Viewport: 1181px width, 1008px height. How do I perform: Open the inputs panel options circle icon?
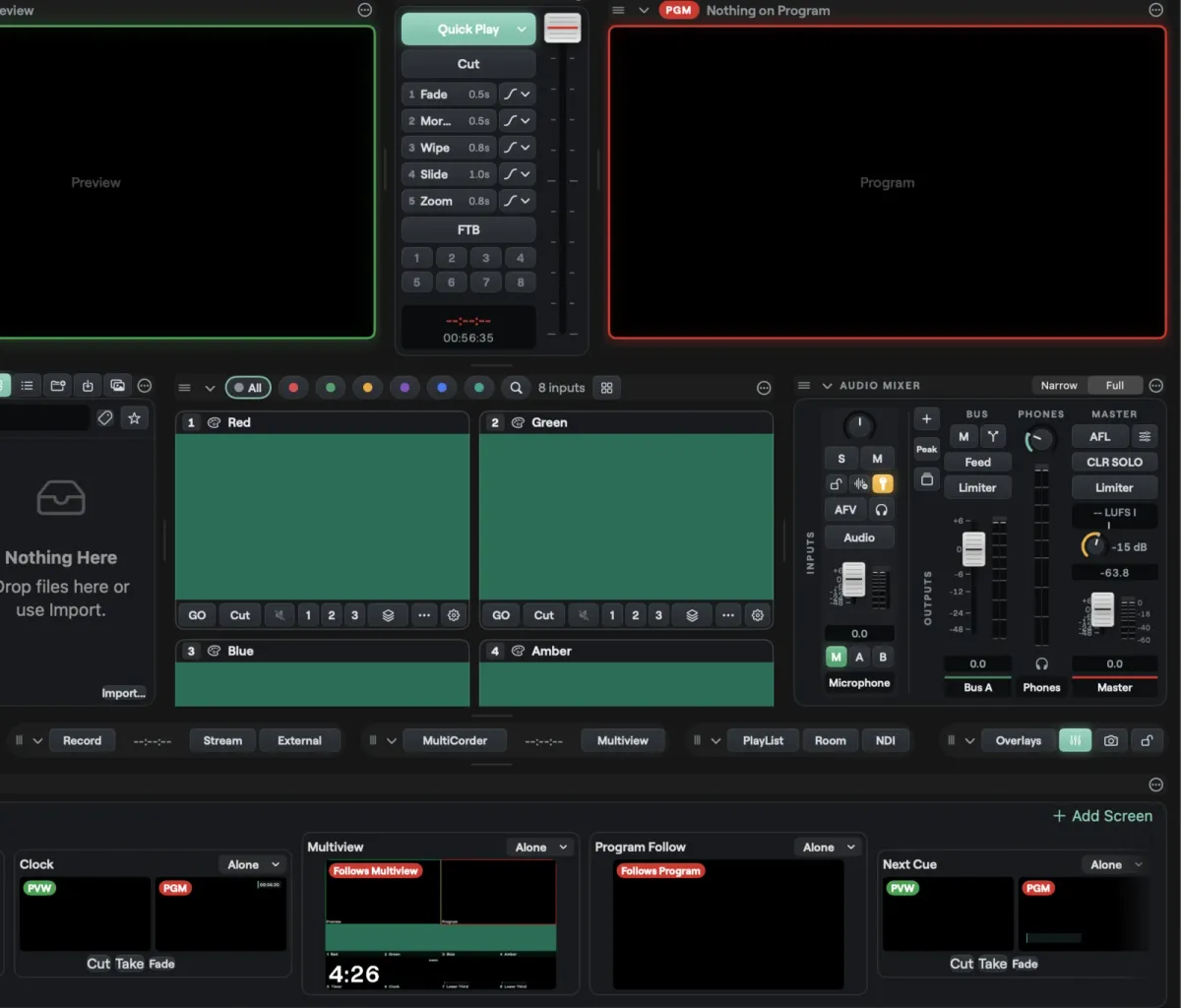coord(764,388)
